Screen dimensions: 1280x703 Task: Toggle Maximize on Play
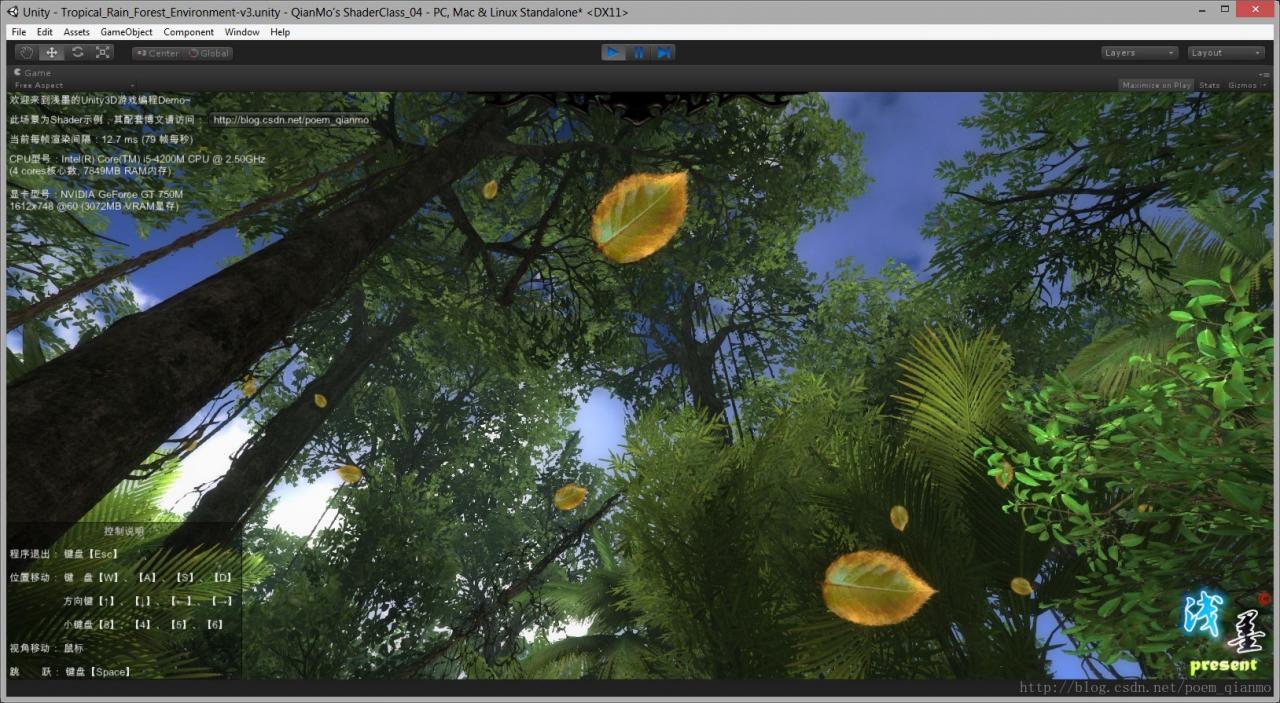coord(1156,85)
